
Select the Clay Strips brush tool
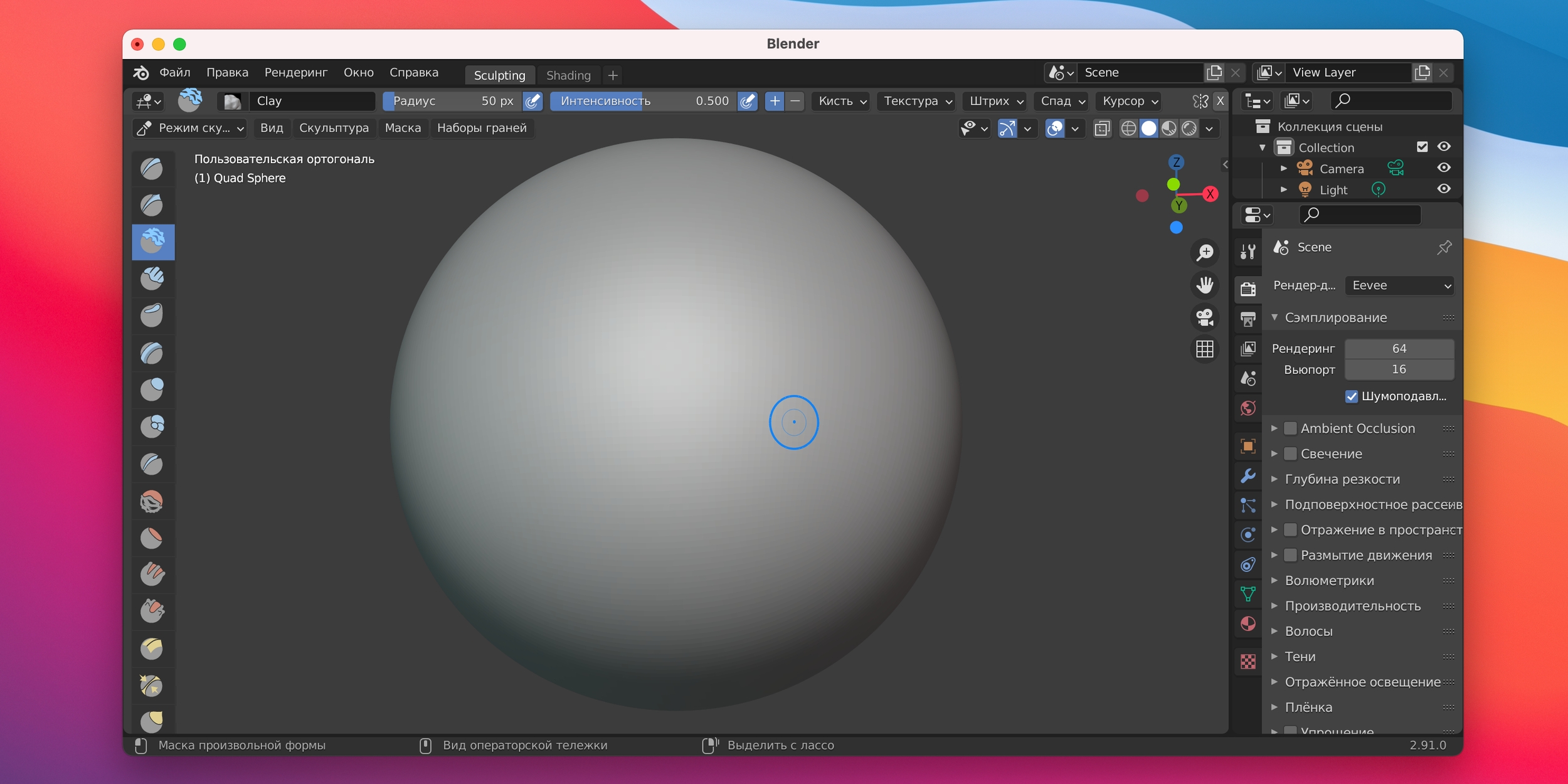click(x=152, y=278)
